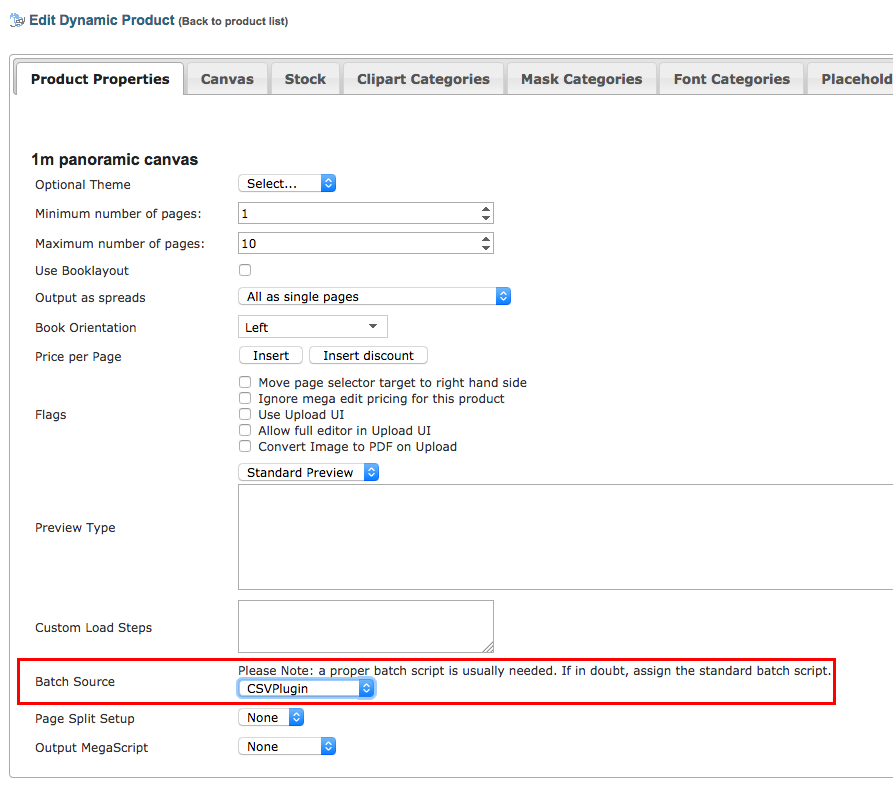Click the Insert discount button
The height and width of the screenshot is (798, 893).
[x=368, y=355]
